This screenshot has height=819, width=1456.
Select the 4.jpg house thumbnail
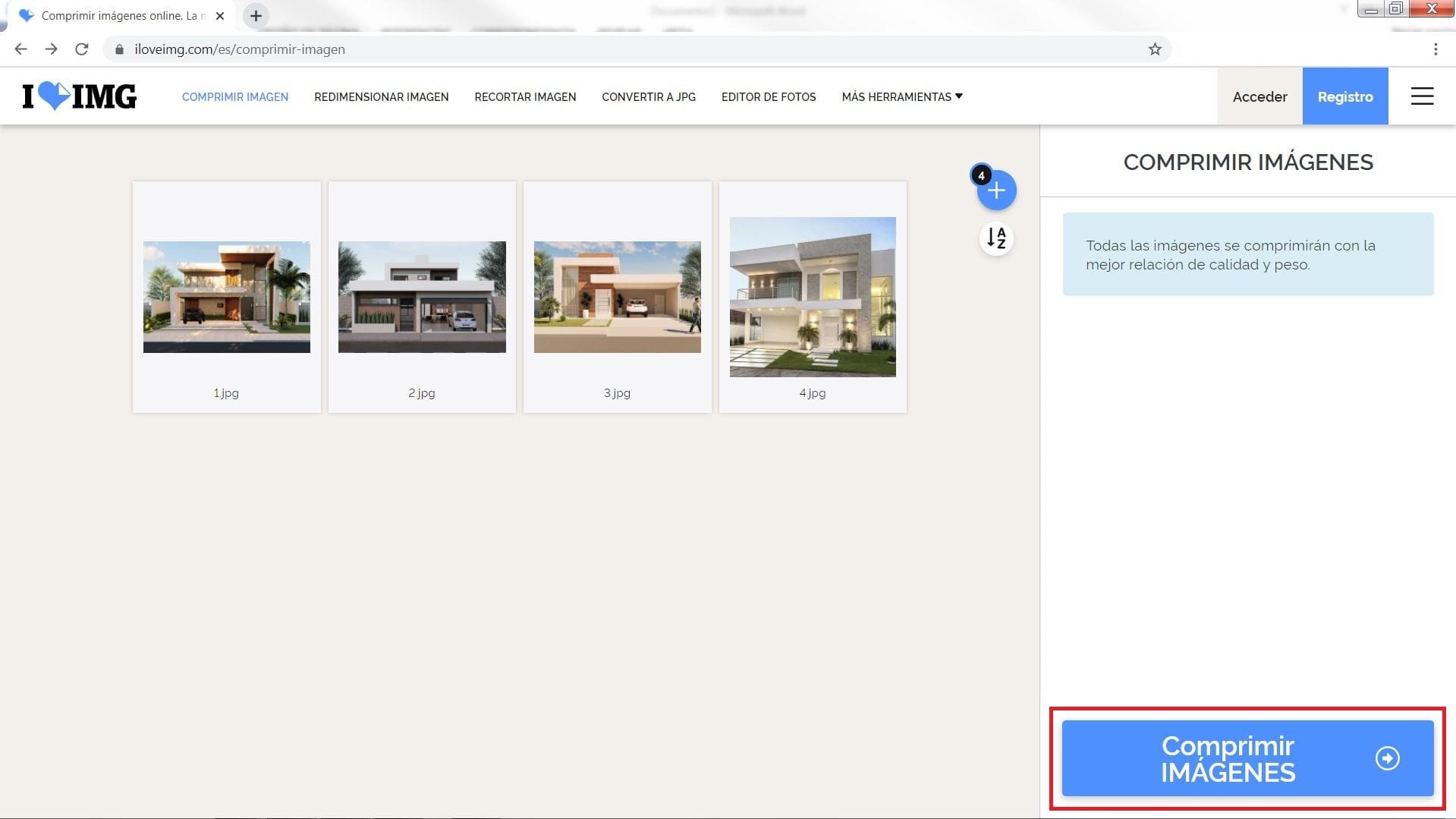point(813,297)
